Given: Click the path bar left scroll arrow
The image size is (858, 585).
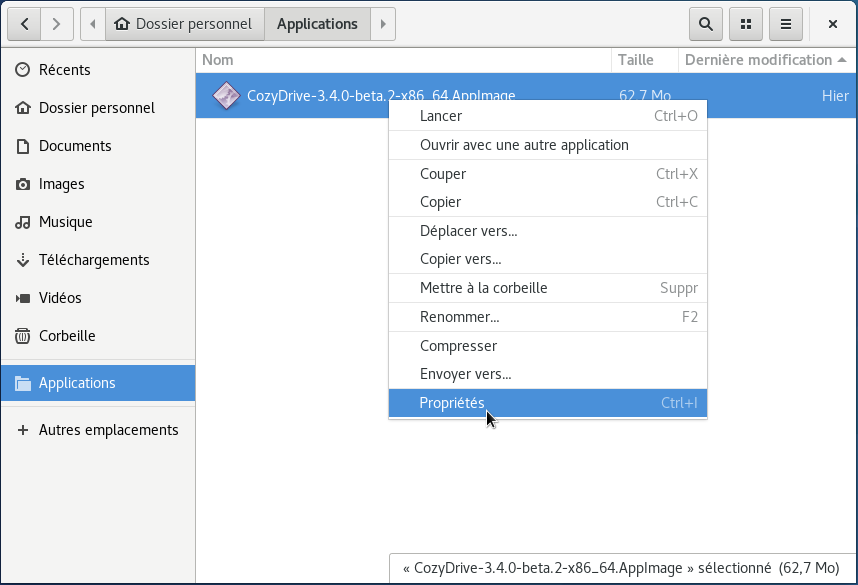Looking at the screenshot, I should tap(93, 24).
